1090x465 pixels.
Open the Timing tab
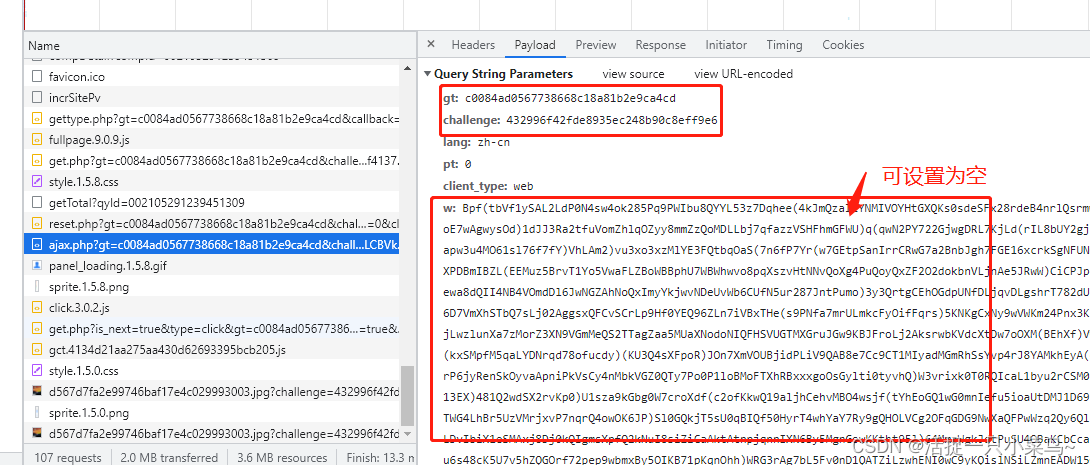tap(784, 45)
